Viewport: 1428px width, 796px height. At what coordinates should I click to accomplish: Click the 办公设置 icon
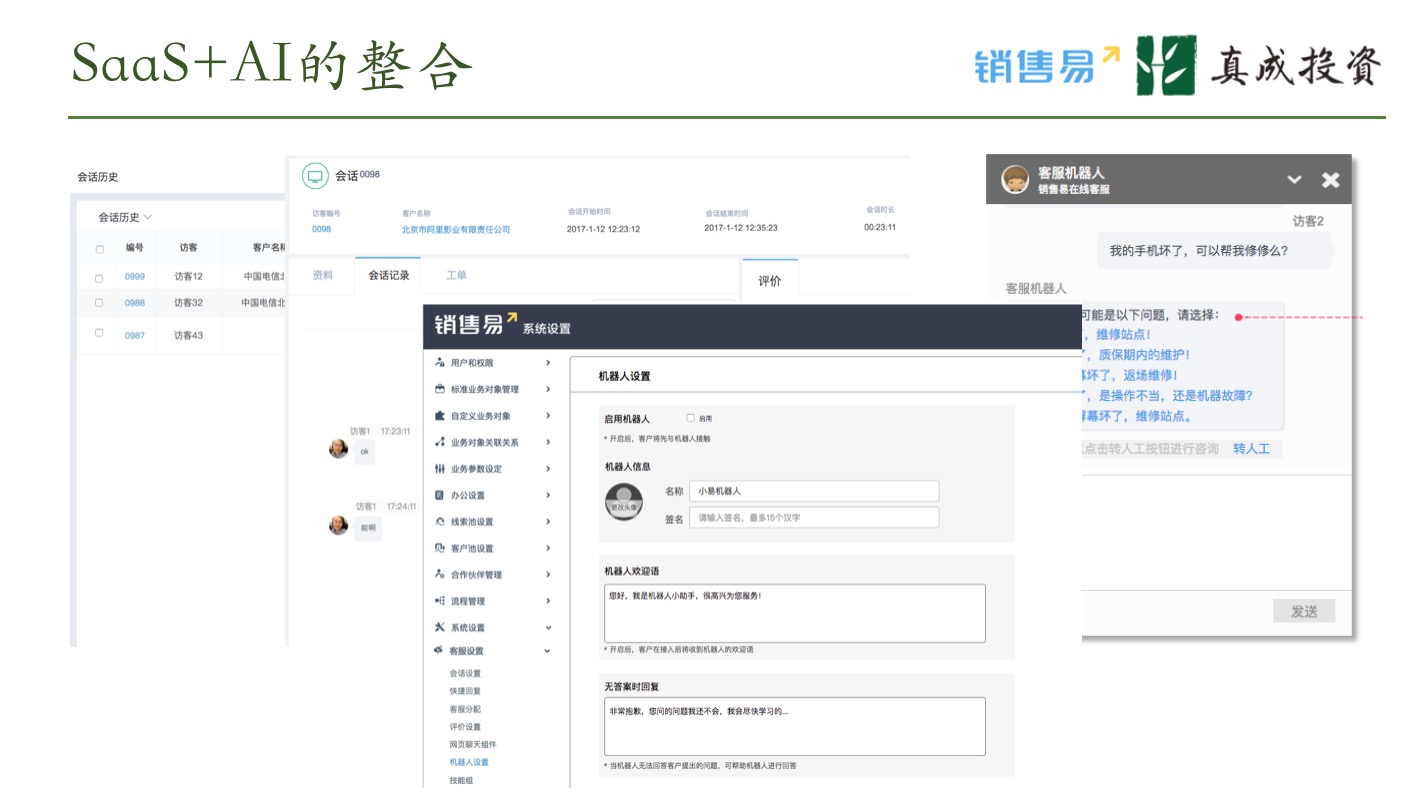(440, 495)
